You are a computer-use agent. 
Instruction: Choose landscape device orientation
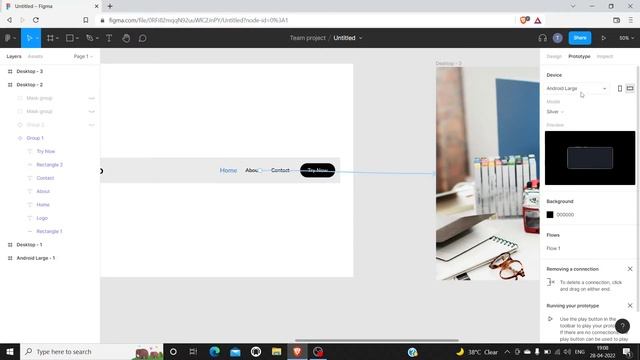pos(630,88)
